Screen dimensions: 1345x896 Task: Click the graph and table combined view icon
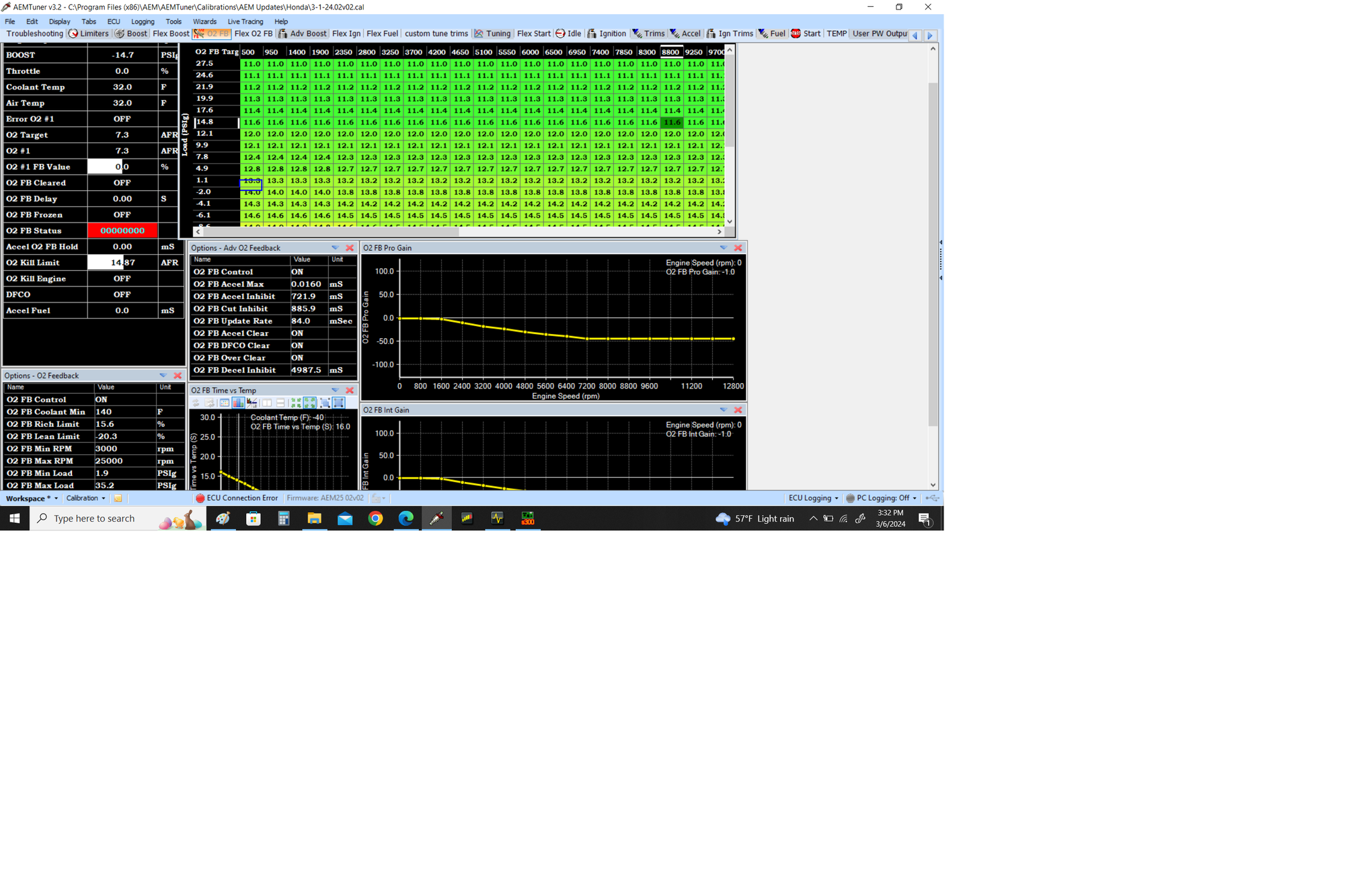[x=252, y=403]
